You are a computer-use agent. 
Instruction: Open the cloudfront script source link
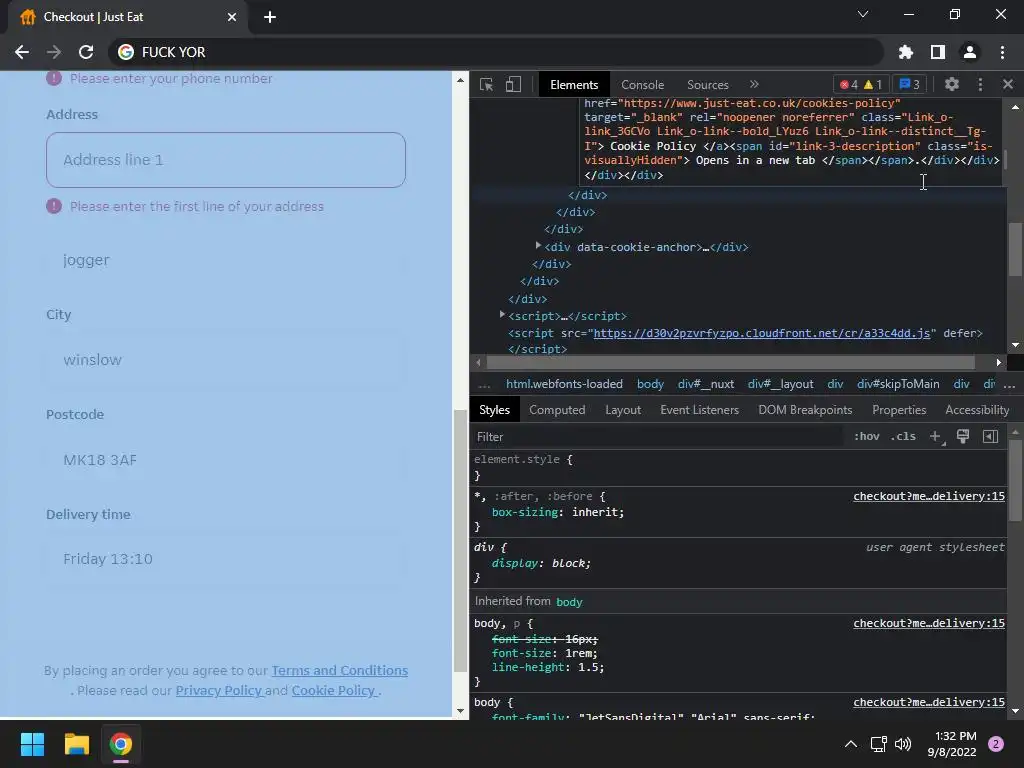pyautogui.click(x=761, y=333)
